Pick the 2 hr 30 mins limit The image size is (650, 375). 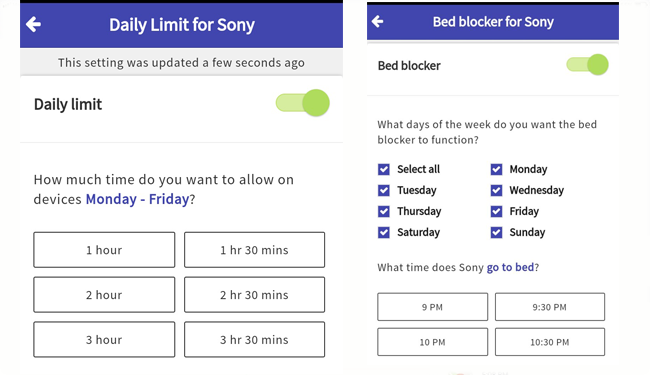tap(255, 295)
